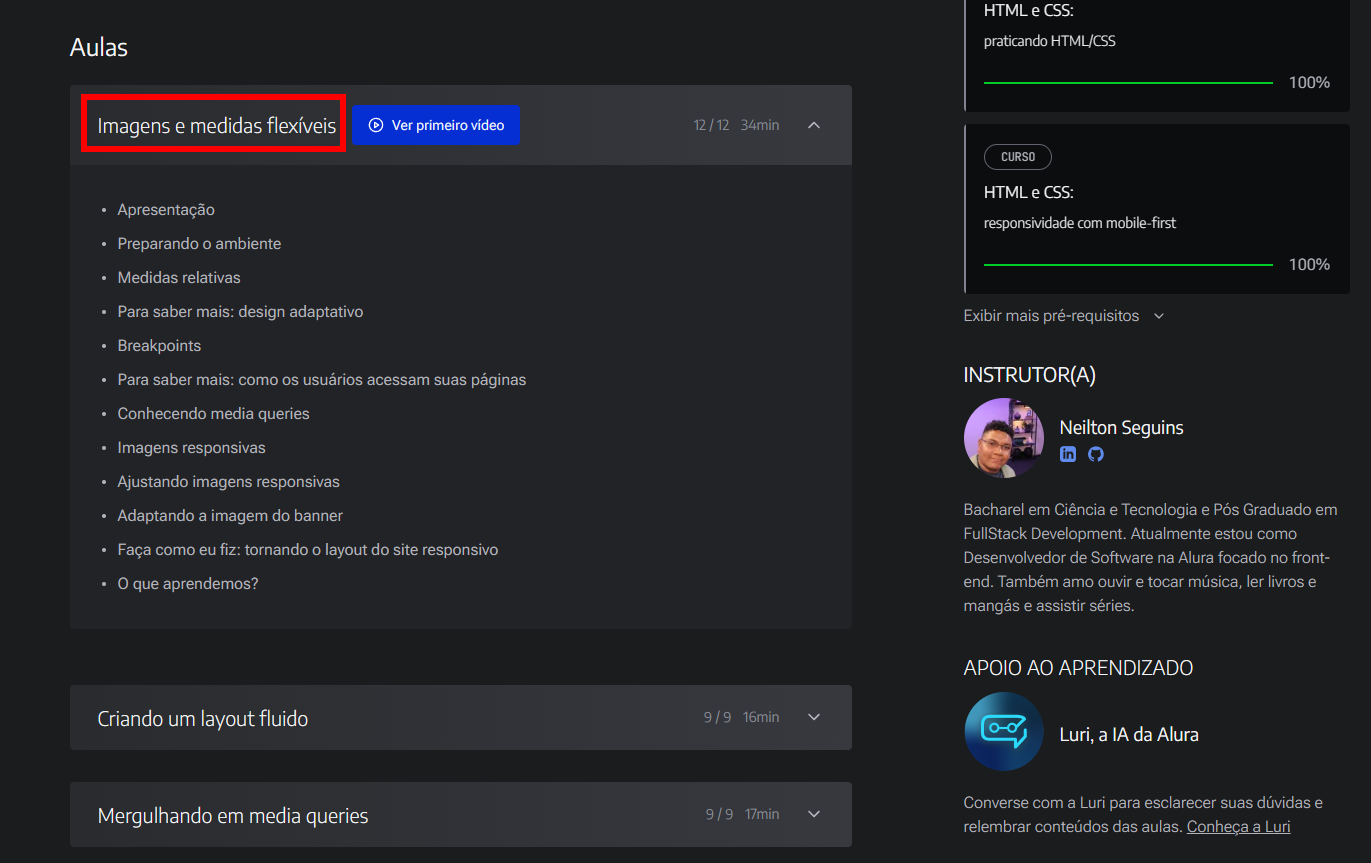The image size is (1371, 863).
Task: Click the Neilton Seguins instructor name
Action: click(1121, 427)
